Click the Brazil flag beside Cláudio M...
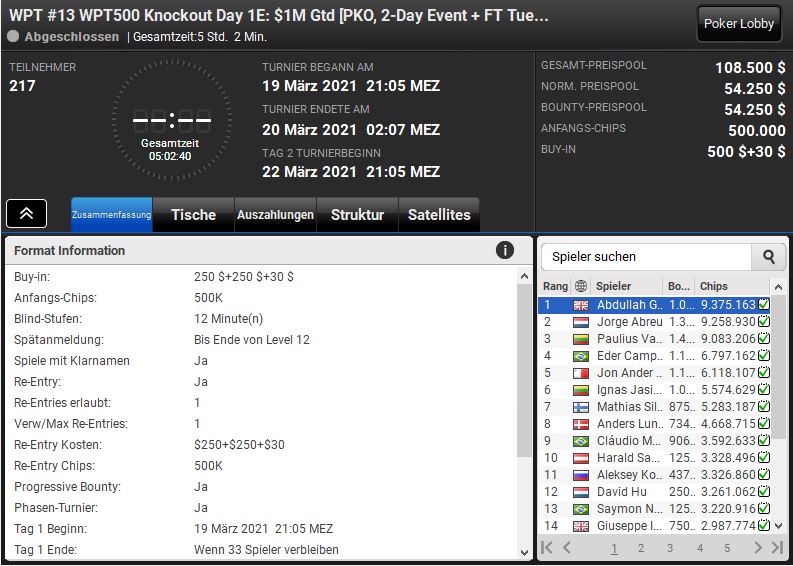The width and height of the screenshot is (793, 566). (581, 441)
